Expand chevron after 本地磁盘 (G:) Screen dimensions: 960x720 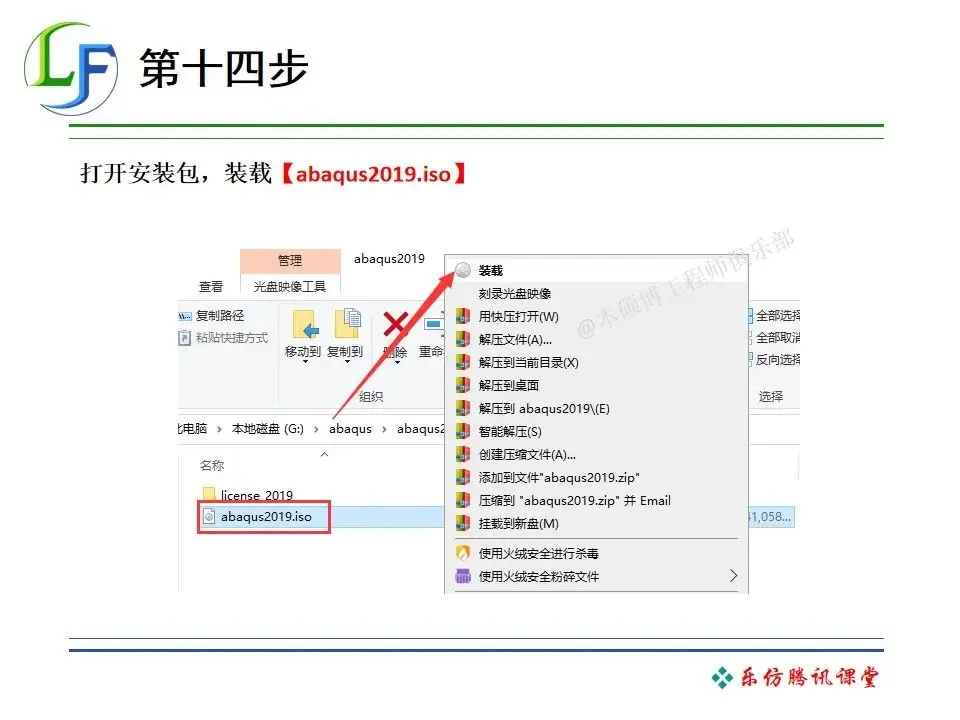[316, 429]
